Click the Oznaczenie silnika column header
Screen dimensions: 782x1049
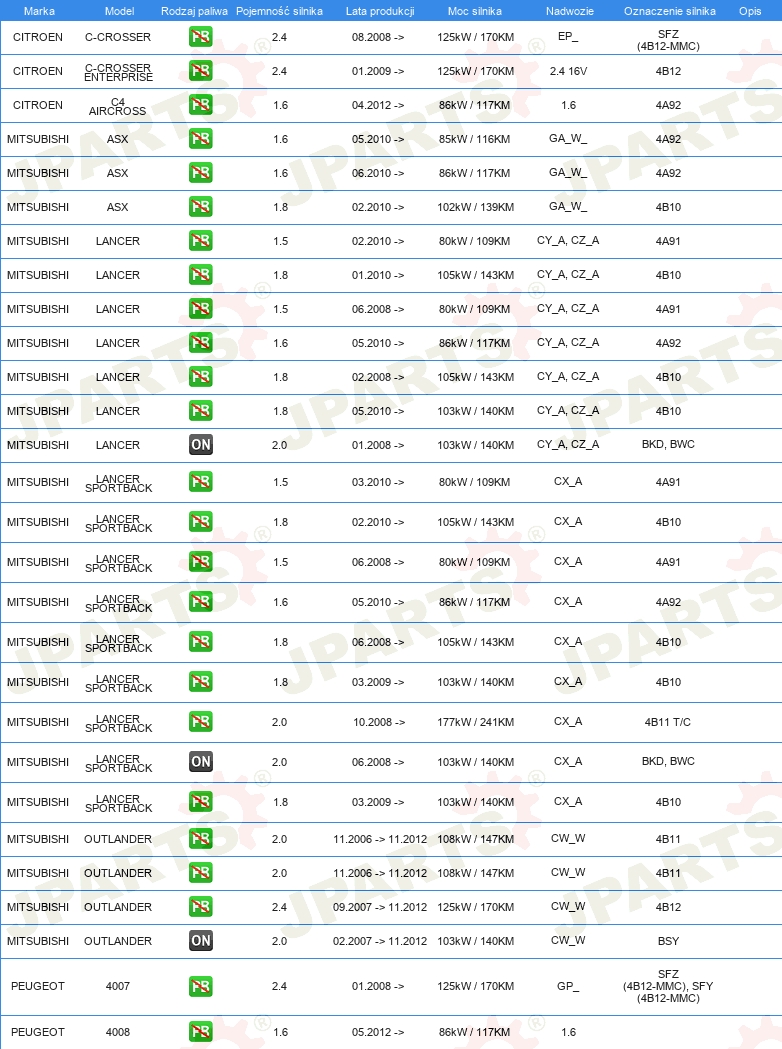tap(669, 11)
